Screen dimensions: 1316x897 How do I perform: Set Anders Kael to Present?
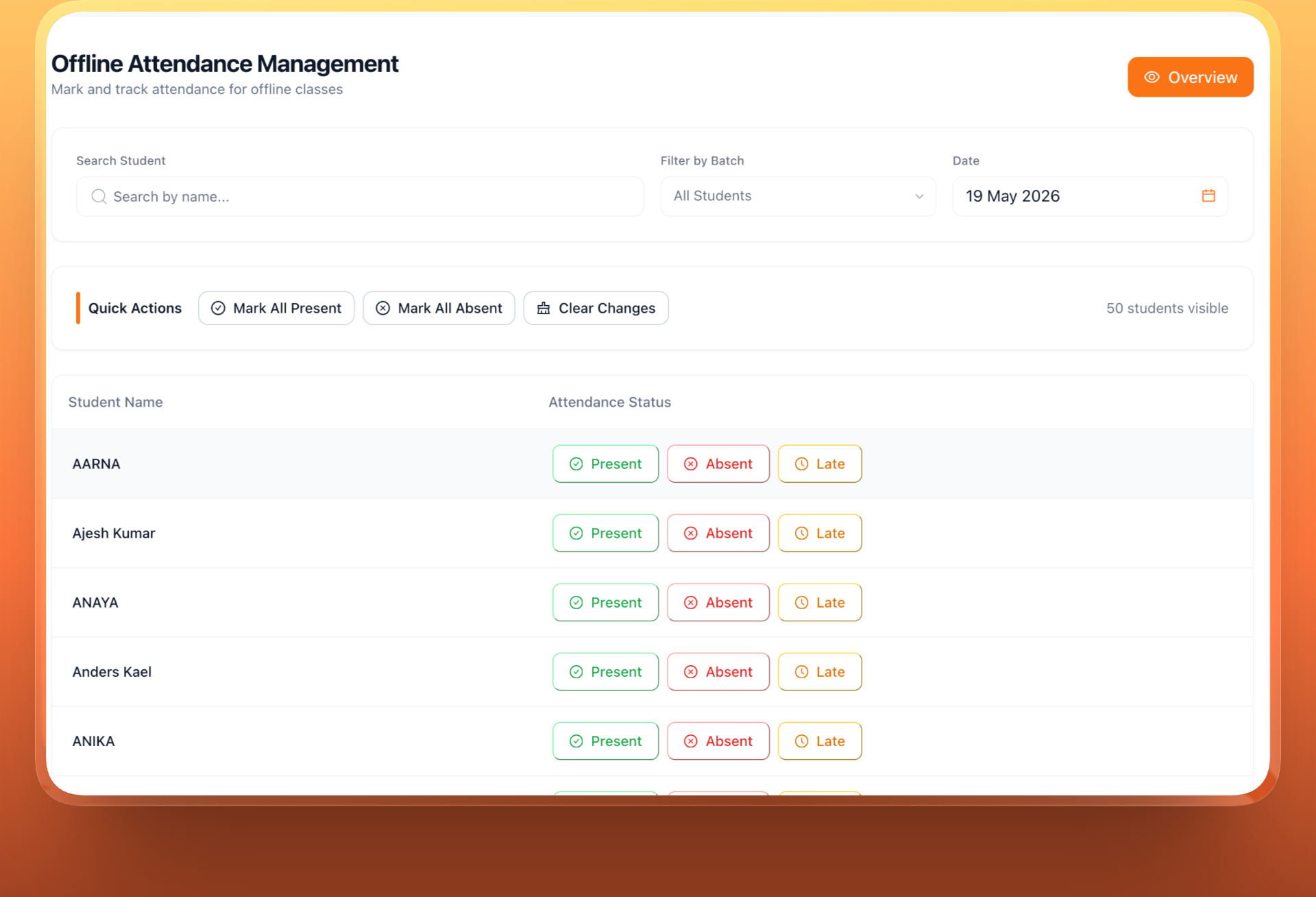pos(606,671)
